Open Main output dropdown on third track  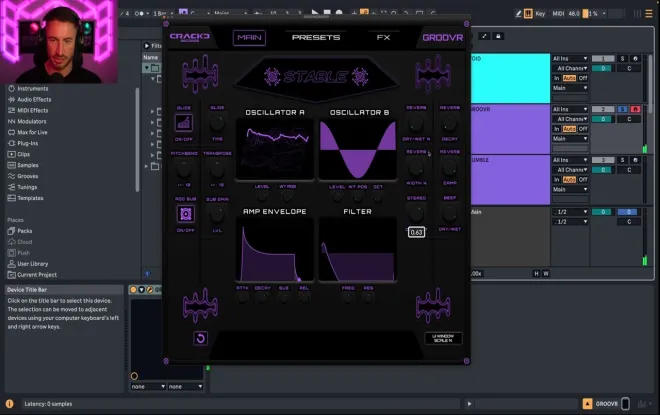[570, 189]
